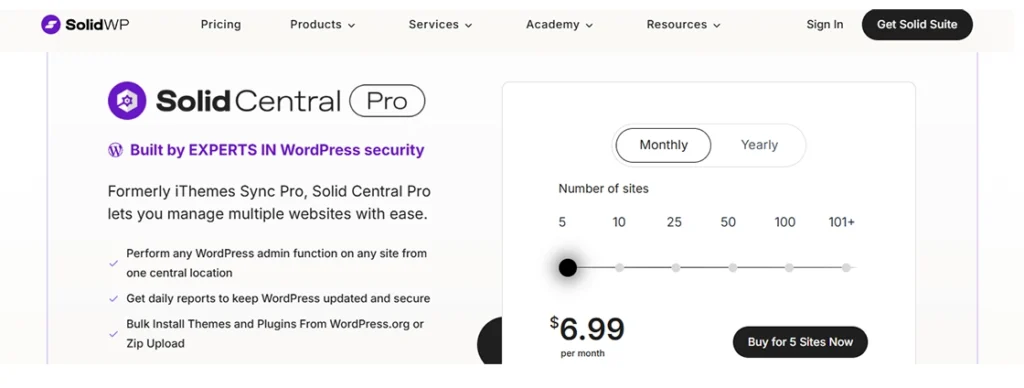Click the Pro badge next to Solid Central
This screenshot has width=1024, height=388.
tap(387, 101)
